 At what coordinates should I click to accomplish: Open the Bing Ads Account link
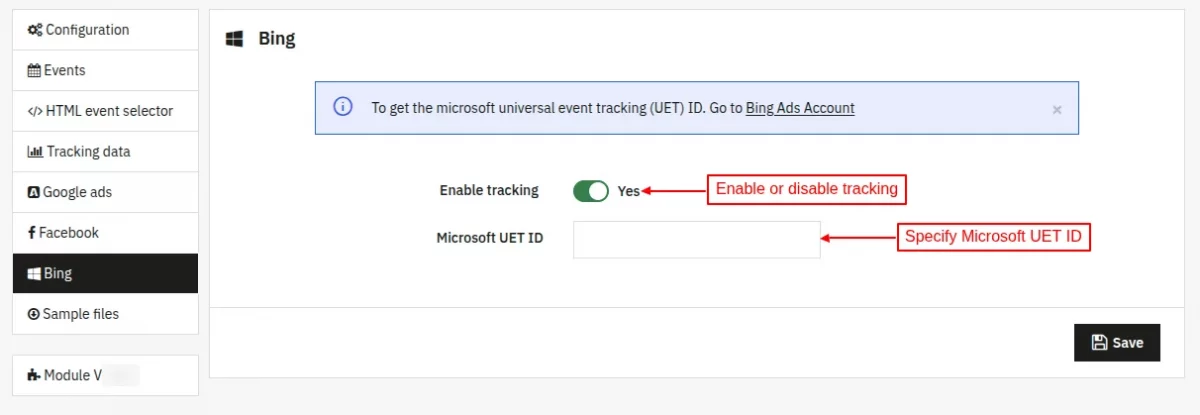point(800,108)
